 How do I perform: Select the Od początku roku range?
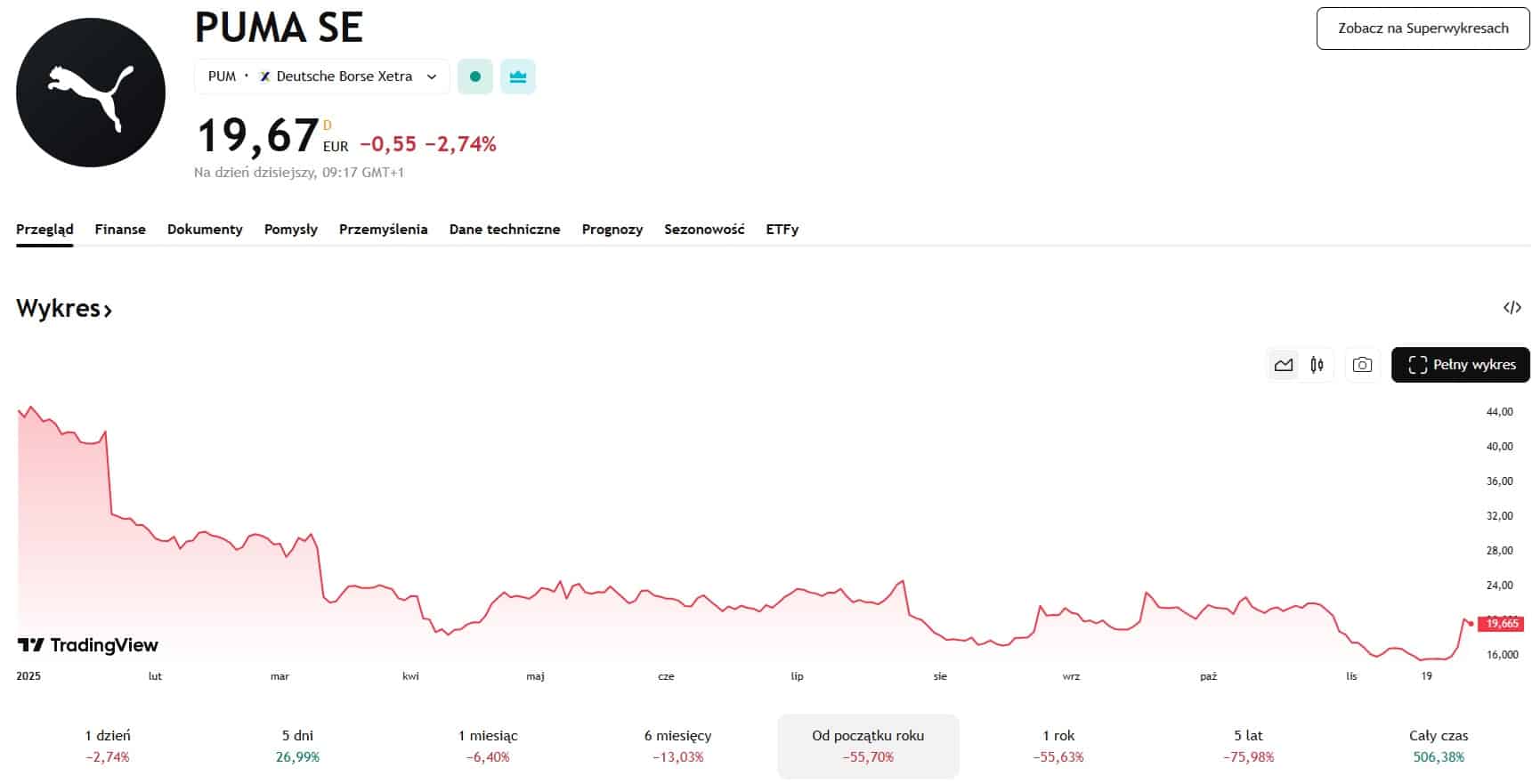(868, 746)
